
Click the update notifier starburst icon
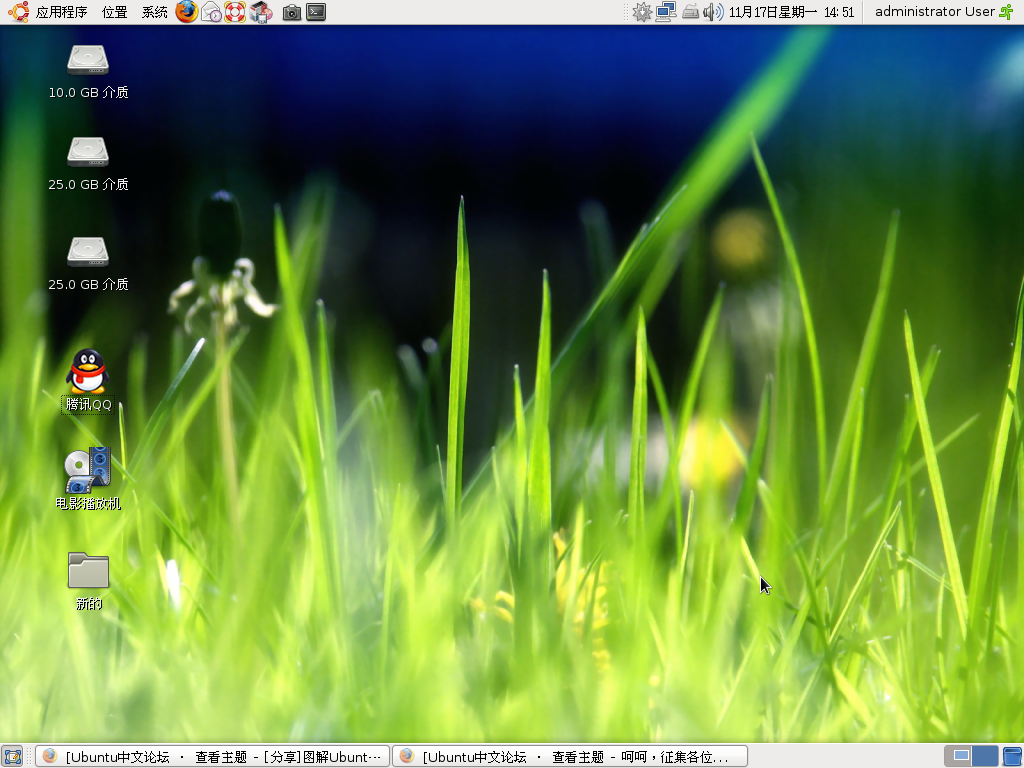tap(642, 12)
